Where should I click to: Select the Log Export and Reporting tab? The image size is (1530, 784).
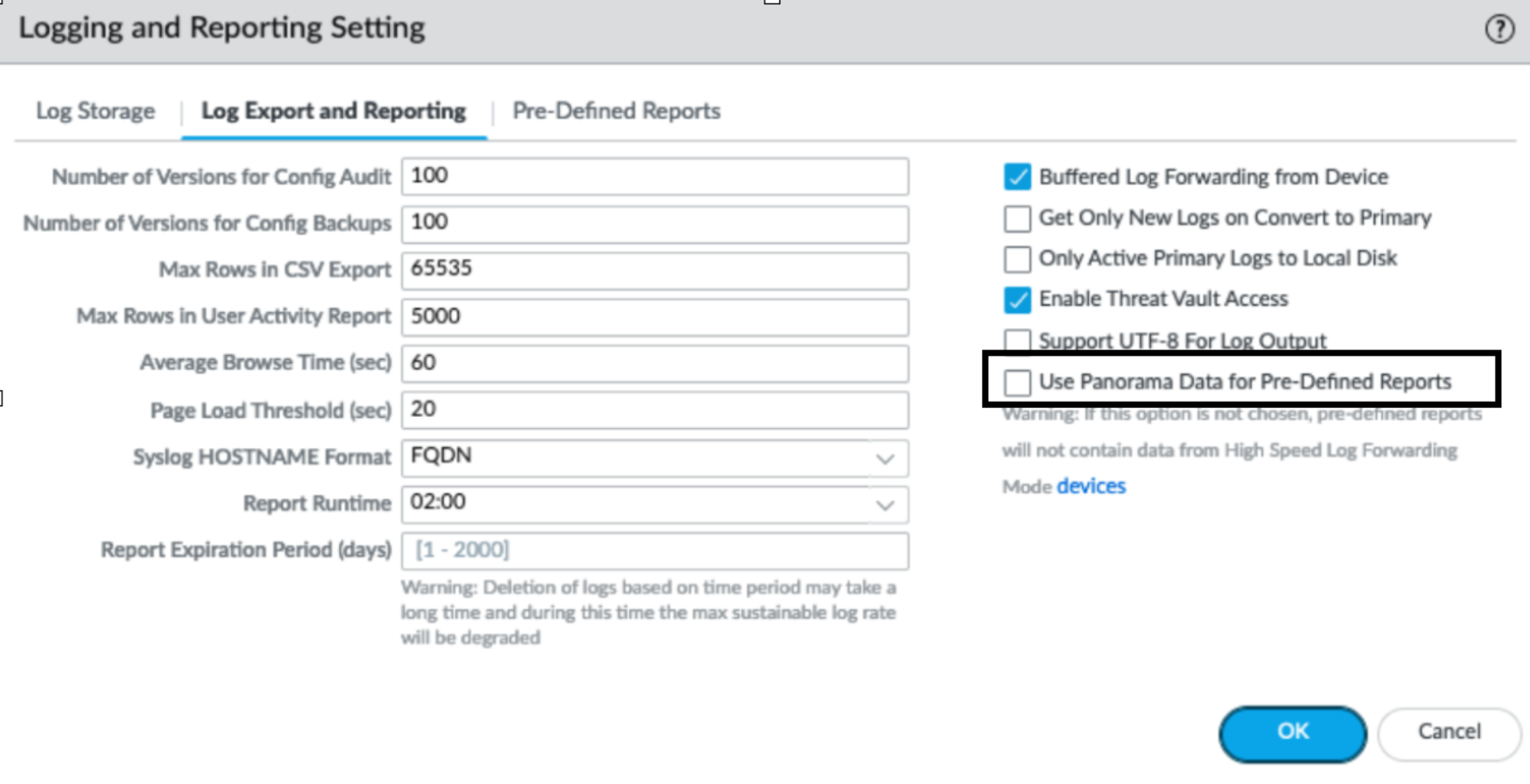[334, 111]
